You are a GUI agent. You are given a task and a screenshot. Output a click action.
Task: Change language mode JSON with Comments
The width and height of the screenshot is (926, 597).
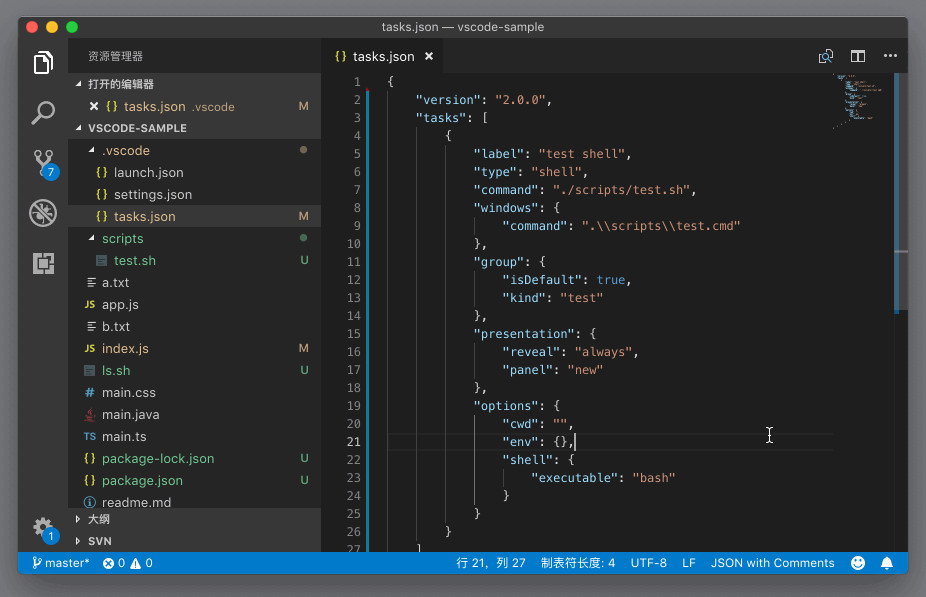(x=772, y=563)
